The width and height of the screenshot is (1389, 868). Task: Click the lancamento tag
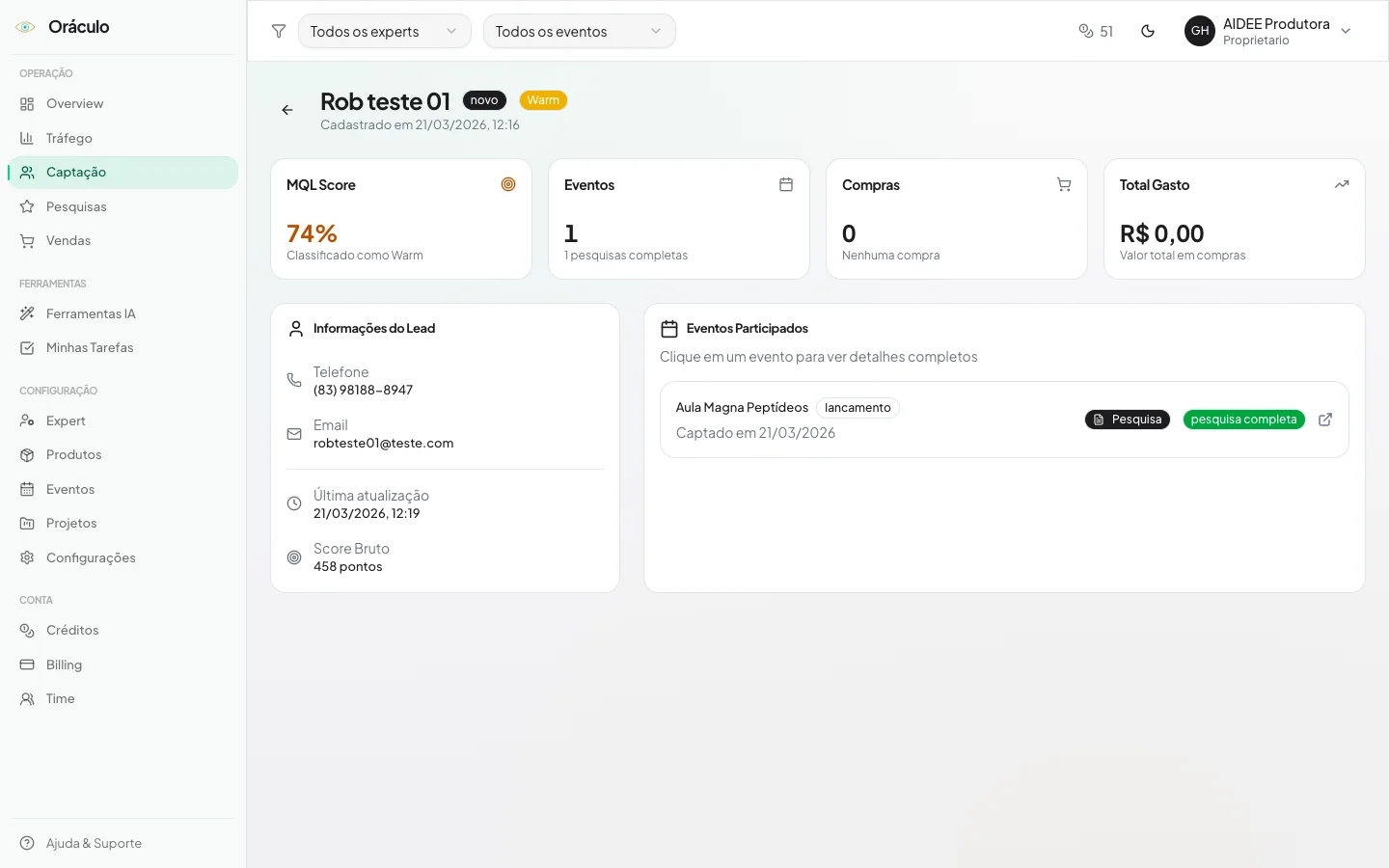tap(858, 408)
